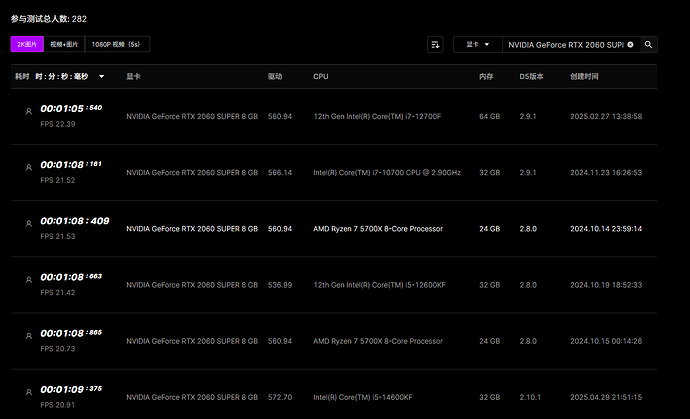Image resolution: width=690 pixels, height=419 pixels.
Task: Click the FPS 20.73 value
Action: coord(58,349)
